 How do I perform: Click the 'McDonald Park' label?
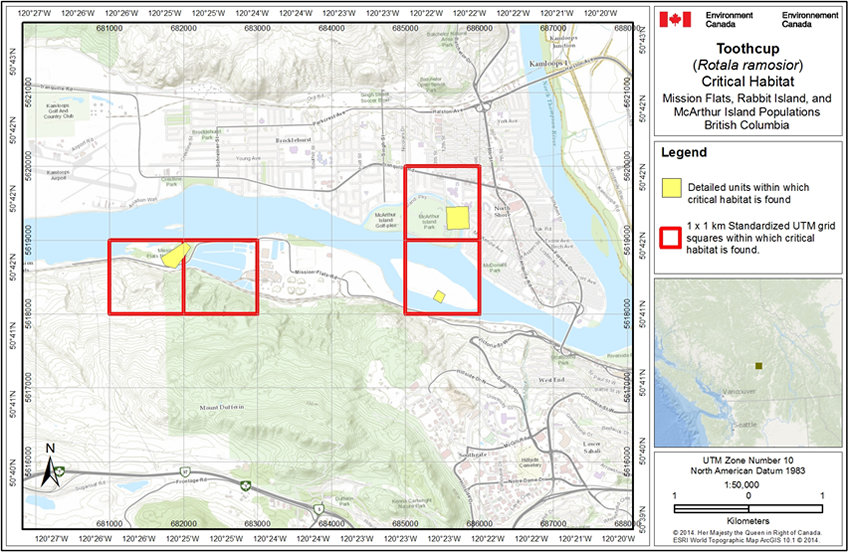tap(494, 267)
